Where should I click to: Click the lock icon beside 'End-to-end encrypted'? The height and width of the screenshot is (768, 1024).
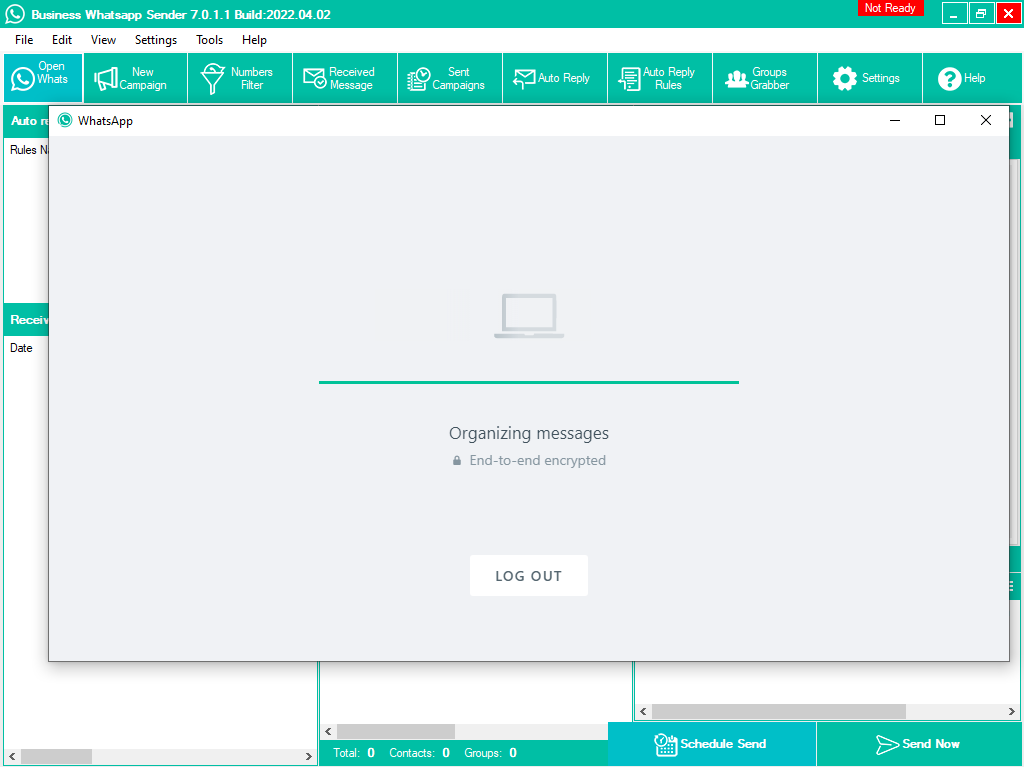[456, 460]
